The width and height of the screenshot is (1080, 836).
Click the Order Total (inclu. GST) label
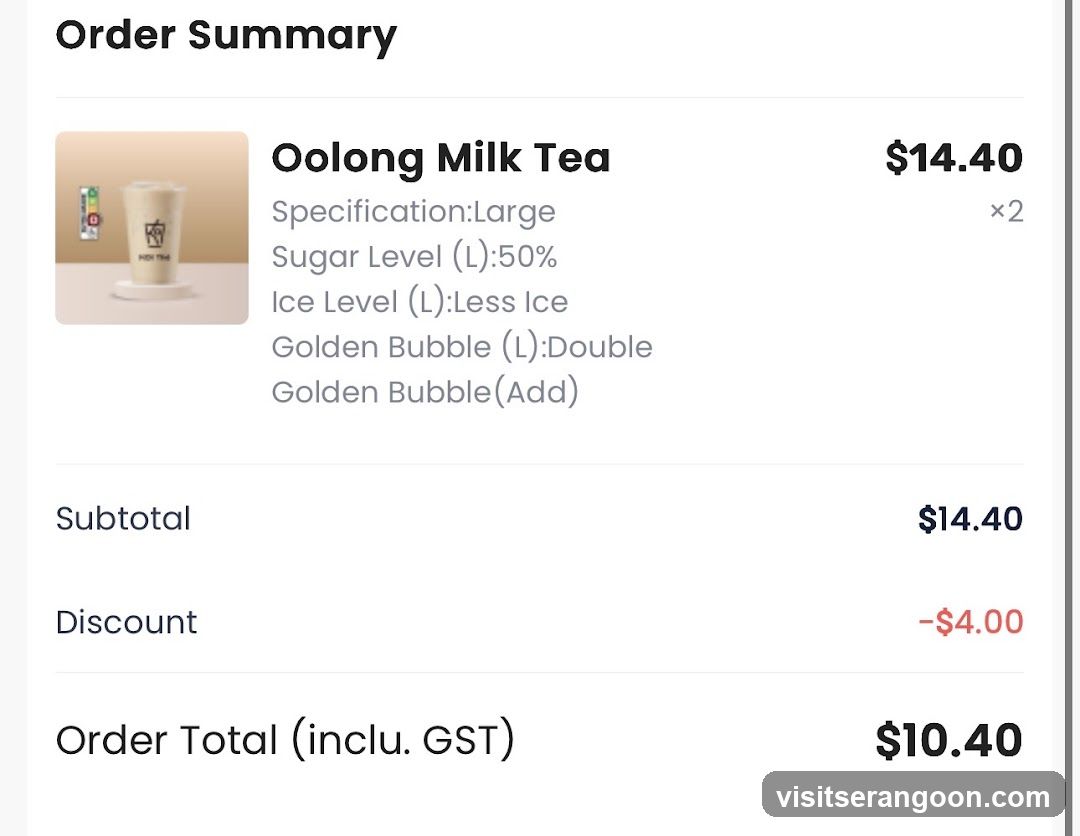point(285,740)
